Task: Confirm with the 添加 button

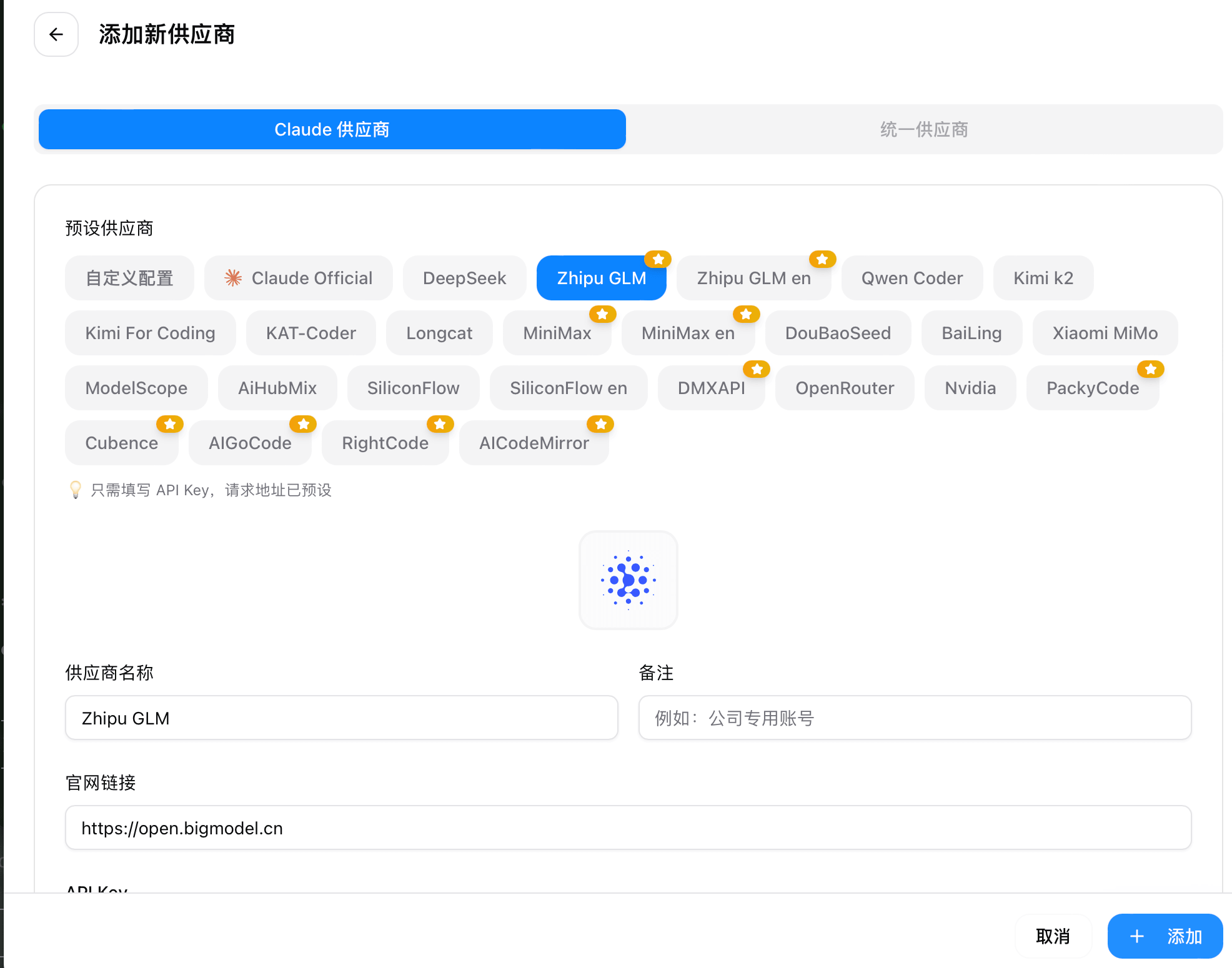Action: [x=1165, y=936]
